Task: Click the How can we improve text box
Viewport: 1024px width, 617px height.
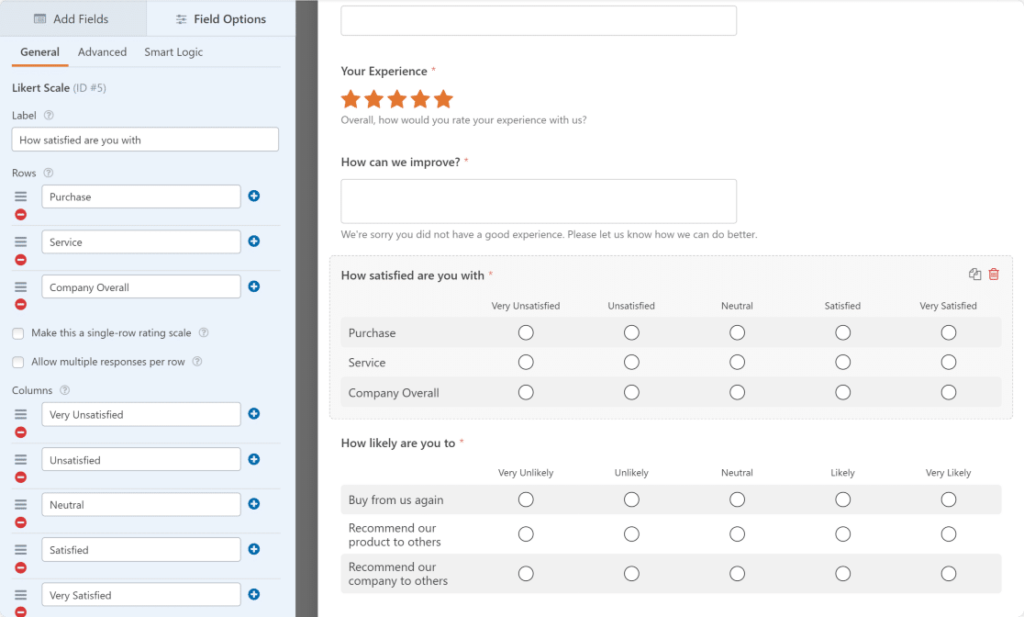Action: click(538, 201)
